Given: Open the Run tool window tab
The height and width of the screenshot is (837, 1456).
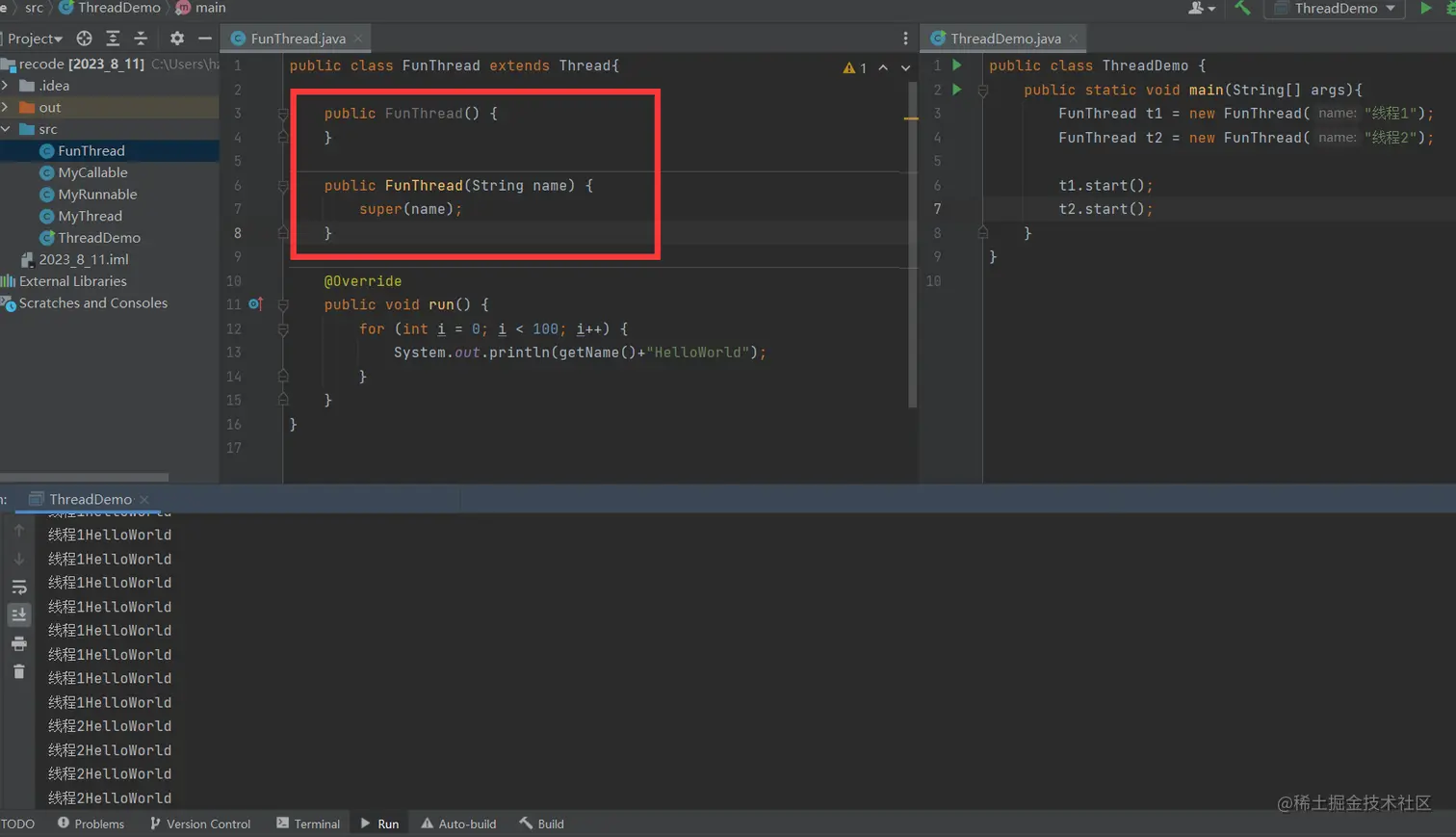Looking at the screenshot, I should 379,824.
